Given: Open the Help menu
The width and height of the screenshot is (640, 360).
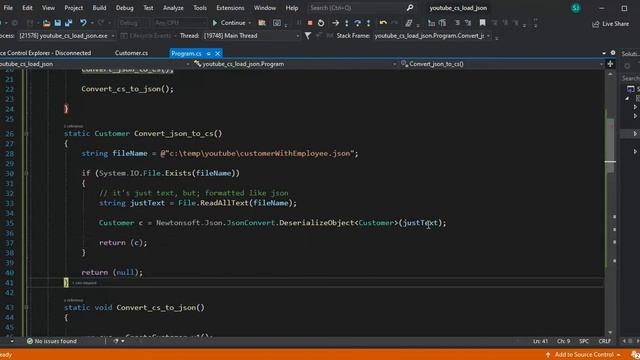Looking at the screenshot, I should (x=292, y=8).
